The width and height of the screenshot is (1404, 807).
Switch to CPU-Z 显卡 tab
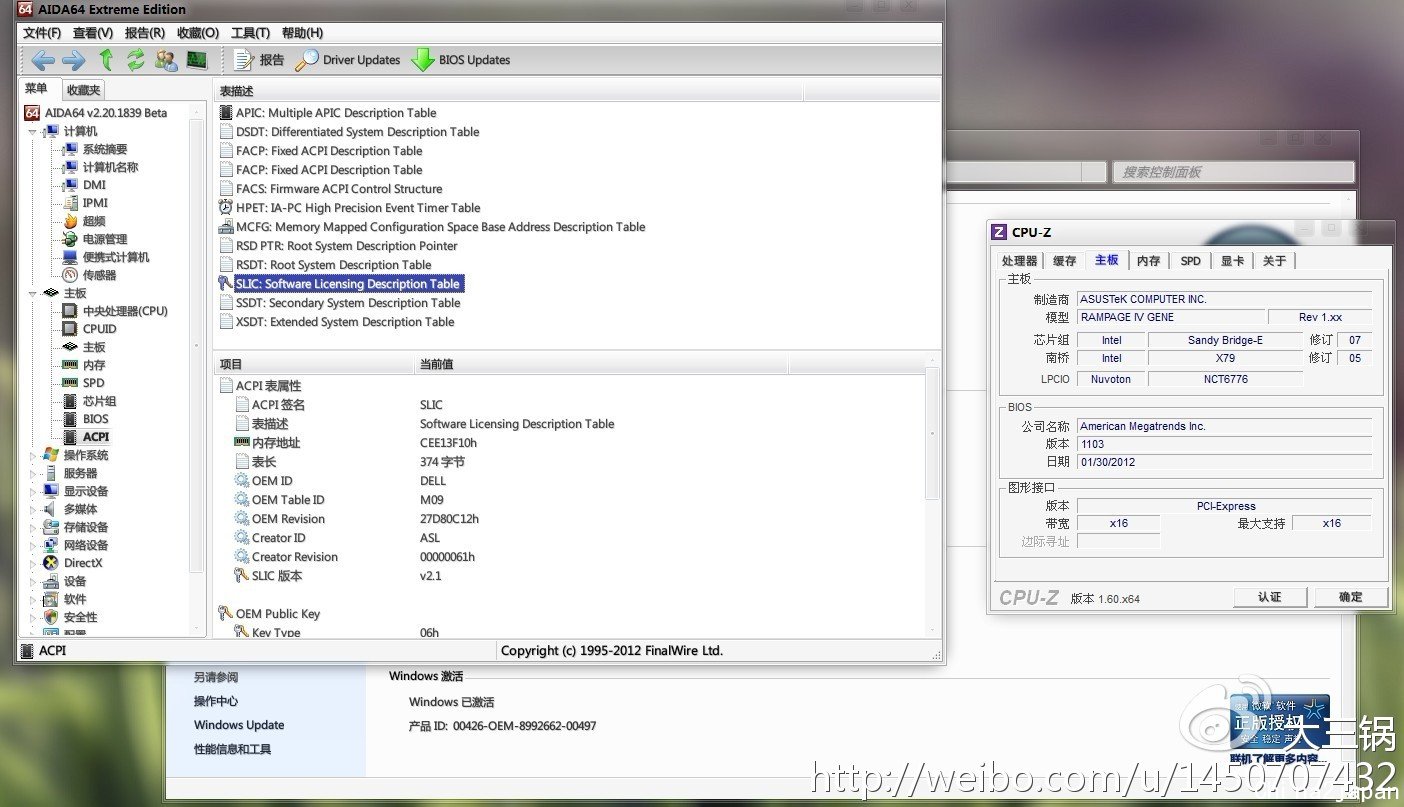pyautogui.click(x=1232, y=261)
